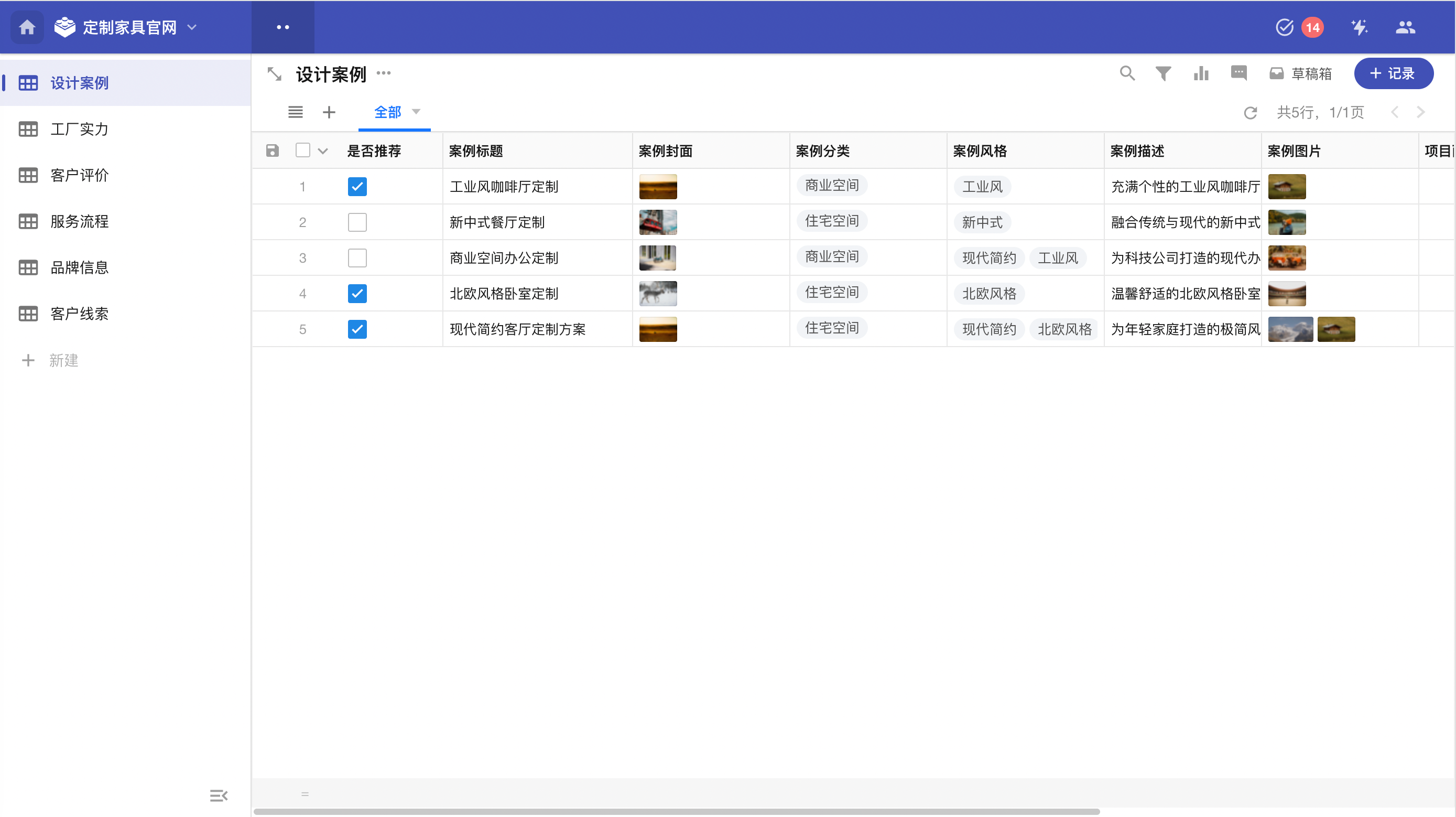
Task: Open the statistics bar chart icon
Action: click(x=1201, y=73)
